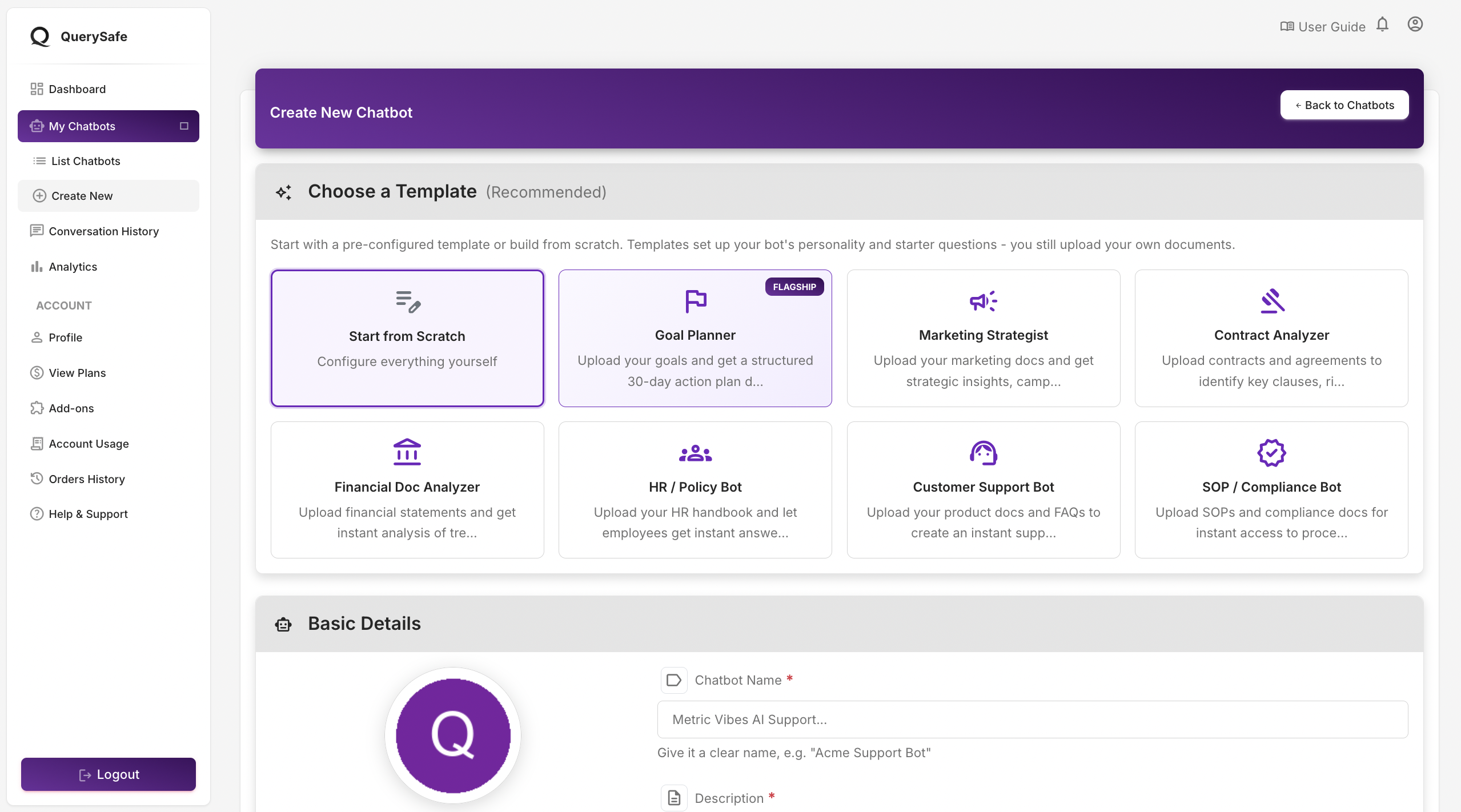
Task: Select the Create New plus icon
Action: tap(38, 195)
